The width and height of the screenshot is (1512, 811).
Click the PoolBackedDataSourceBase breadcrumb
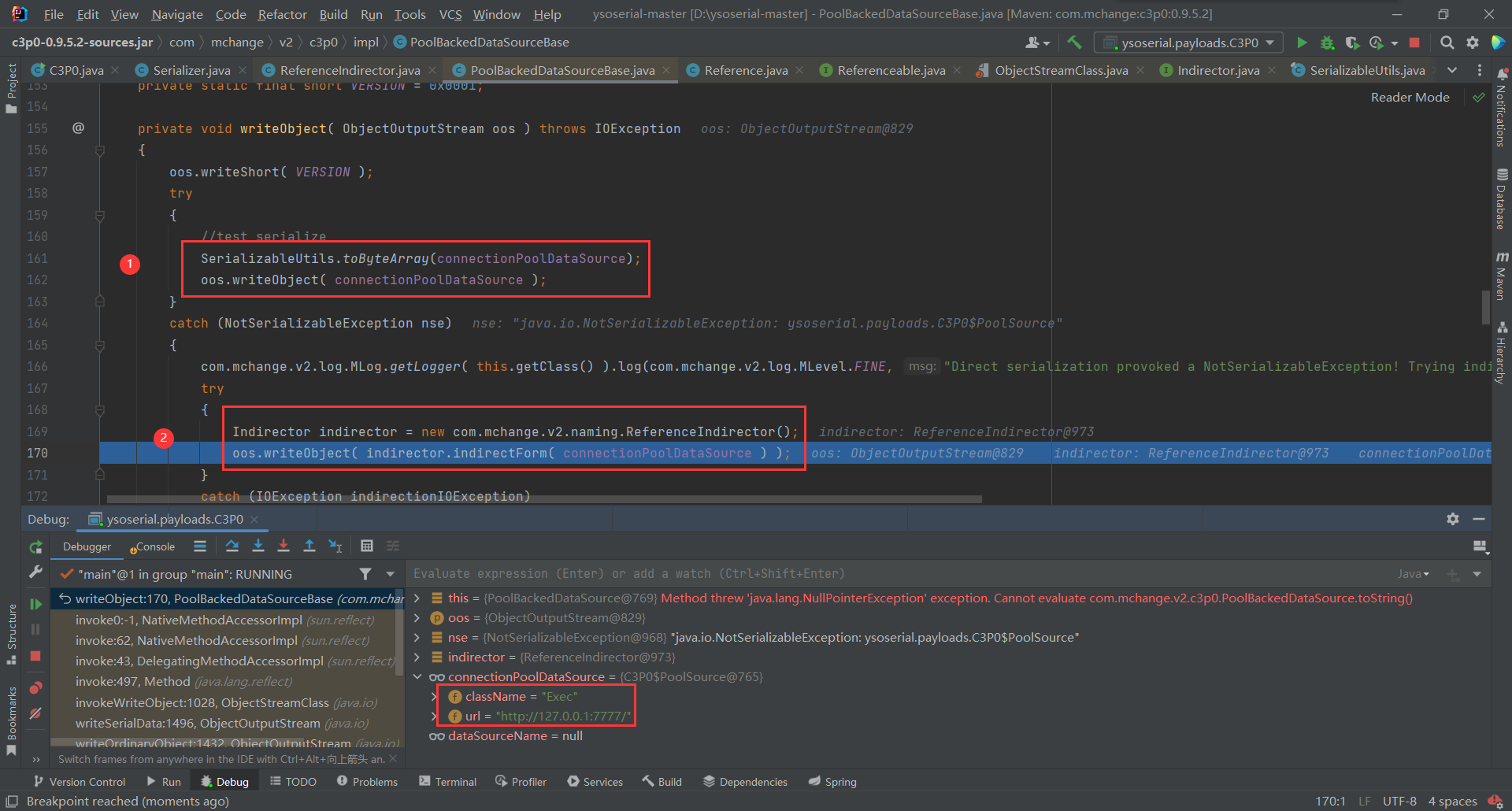pos(481,42)
